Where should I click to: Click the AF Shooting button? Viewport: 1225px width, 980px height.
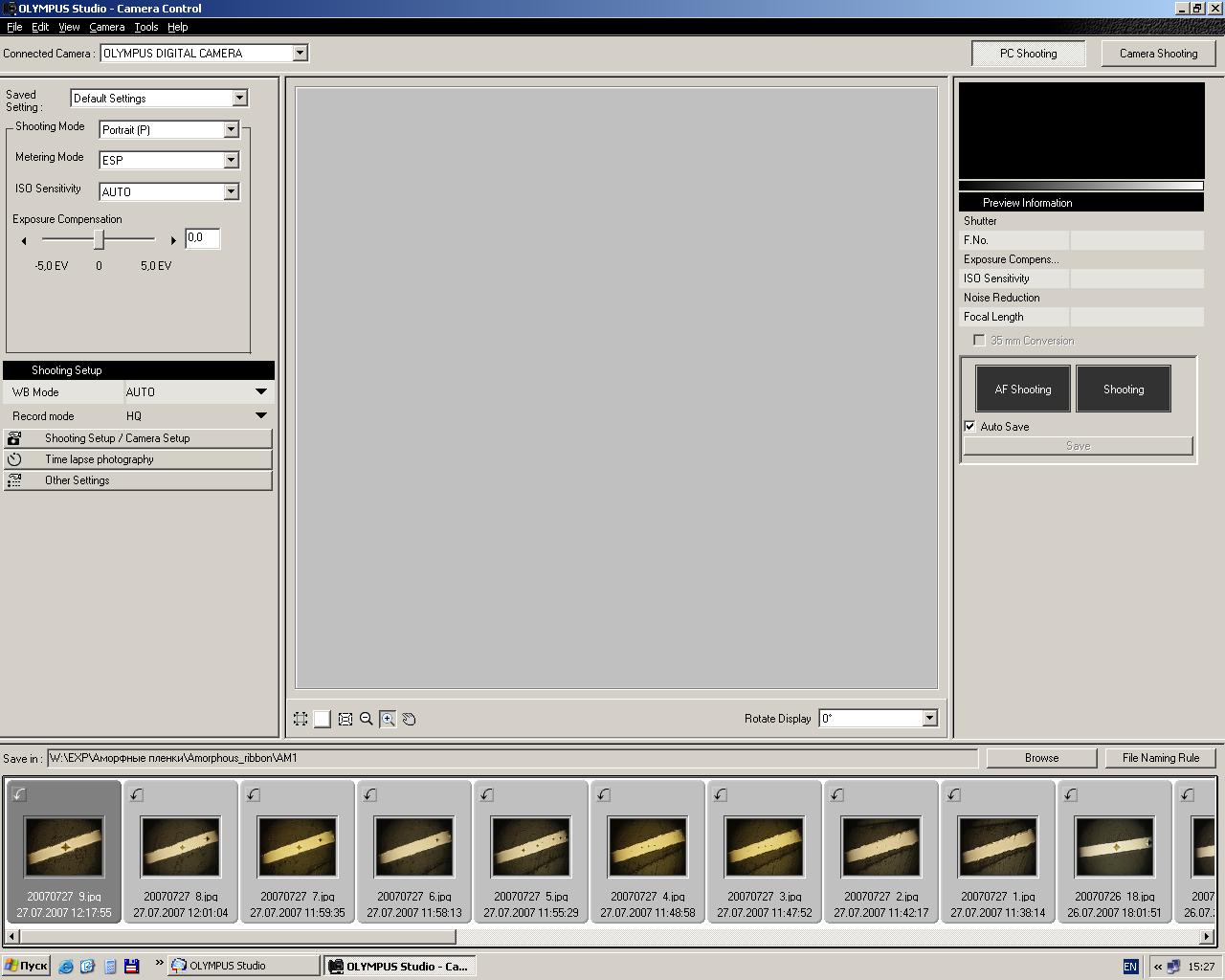pyautogui.click(x=1023, y=390)
